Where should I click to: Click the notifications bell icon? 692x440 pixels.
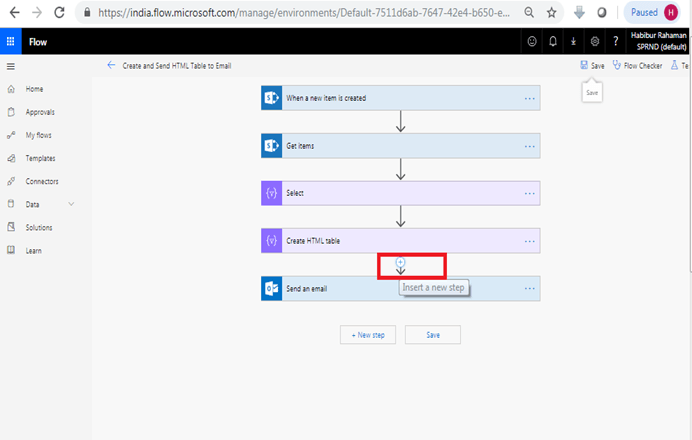553,41
